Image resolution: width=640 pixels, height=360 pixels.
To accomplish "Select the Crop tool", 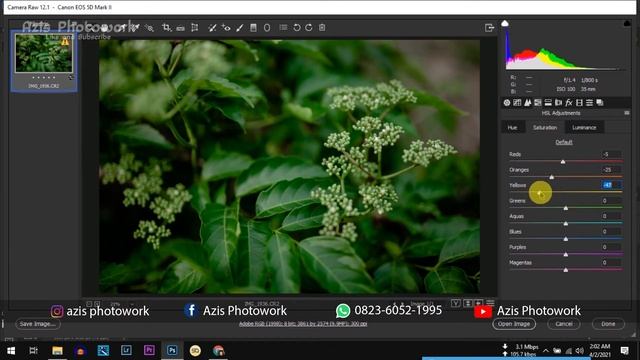I will pos(166,28).
